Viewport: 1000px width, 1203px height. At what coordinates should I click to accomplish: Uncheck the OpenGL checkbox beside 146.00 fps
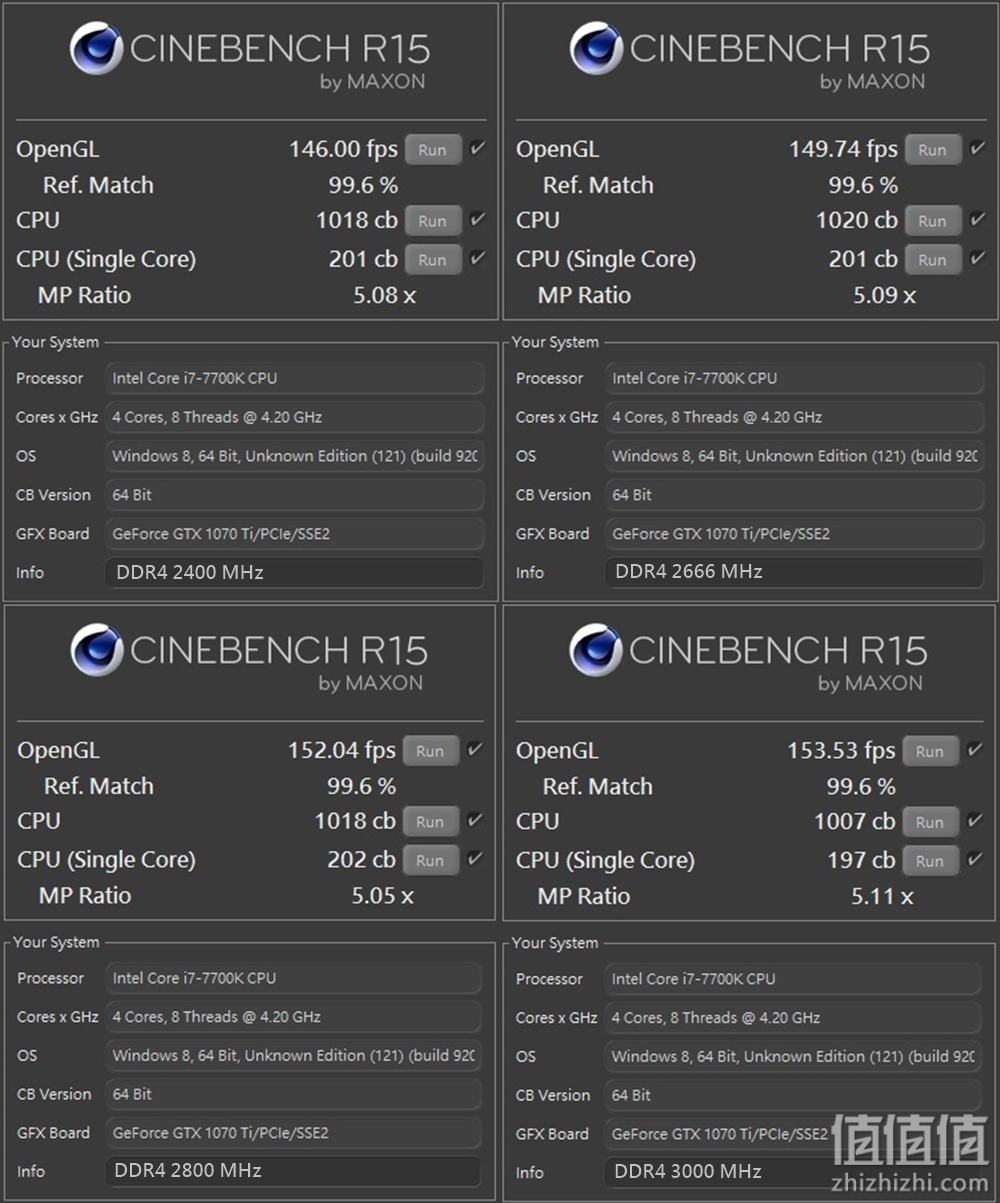pyautogui.click(x=478, y=148)
